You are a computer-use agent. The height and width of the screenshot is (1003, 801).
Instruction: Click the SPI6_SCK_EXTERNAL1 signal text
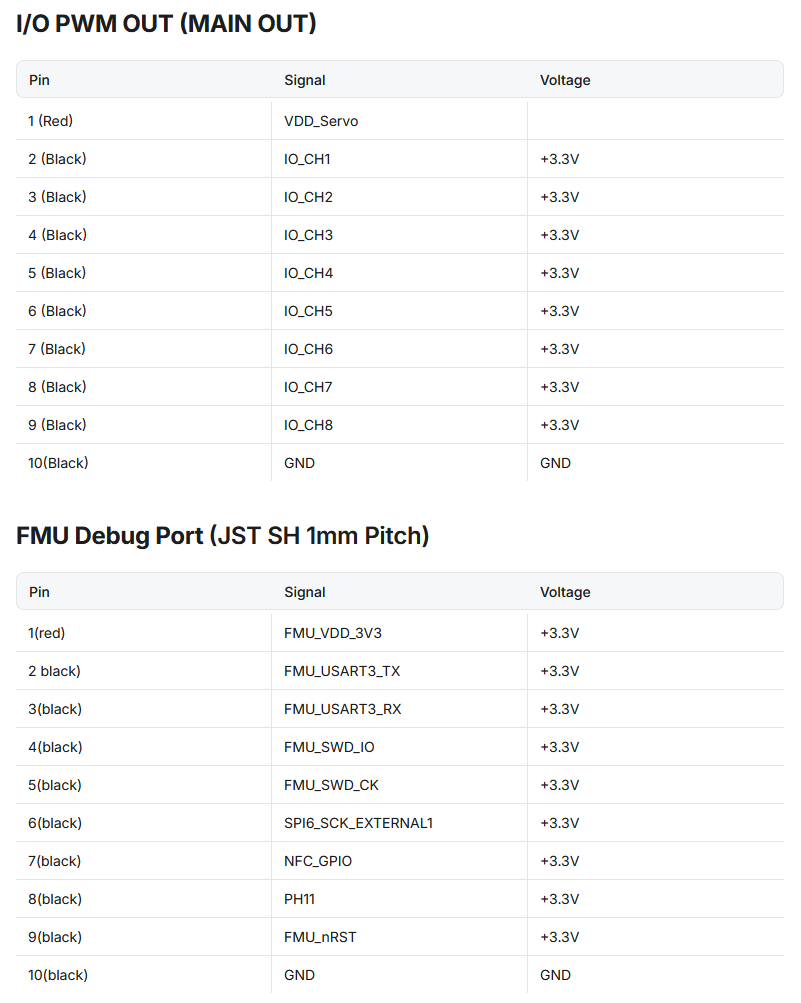point(358,823)
